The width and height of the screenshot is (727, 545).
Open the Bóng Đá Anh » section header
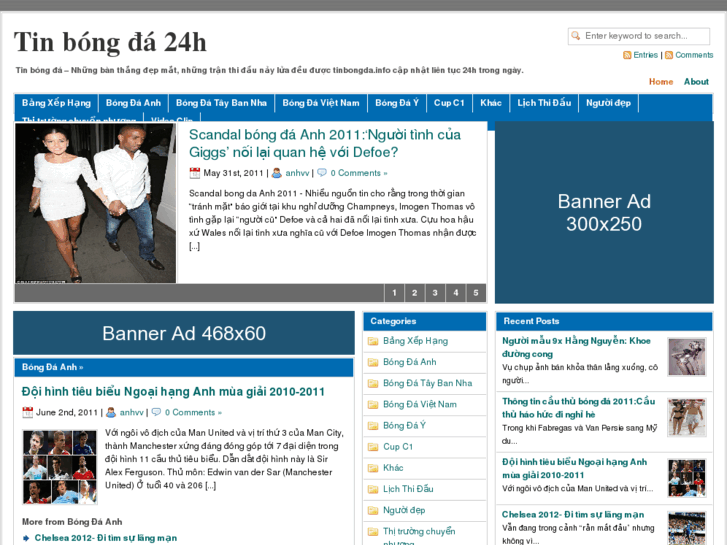tap(52, 367)
